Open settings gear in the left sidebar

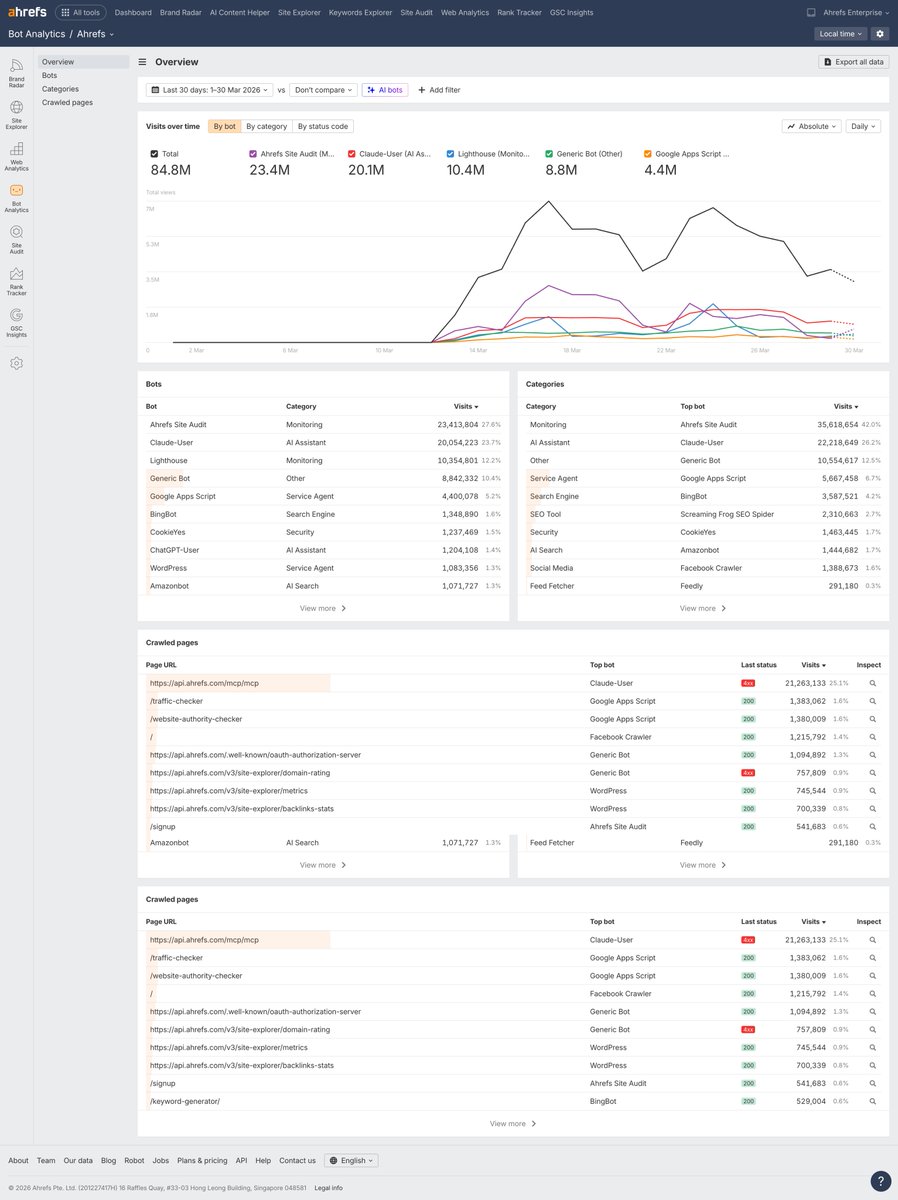[16, 363]
